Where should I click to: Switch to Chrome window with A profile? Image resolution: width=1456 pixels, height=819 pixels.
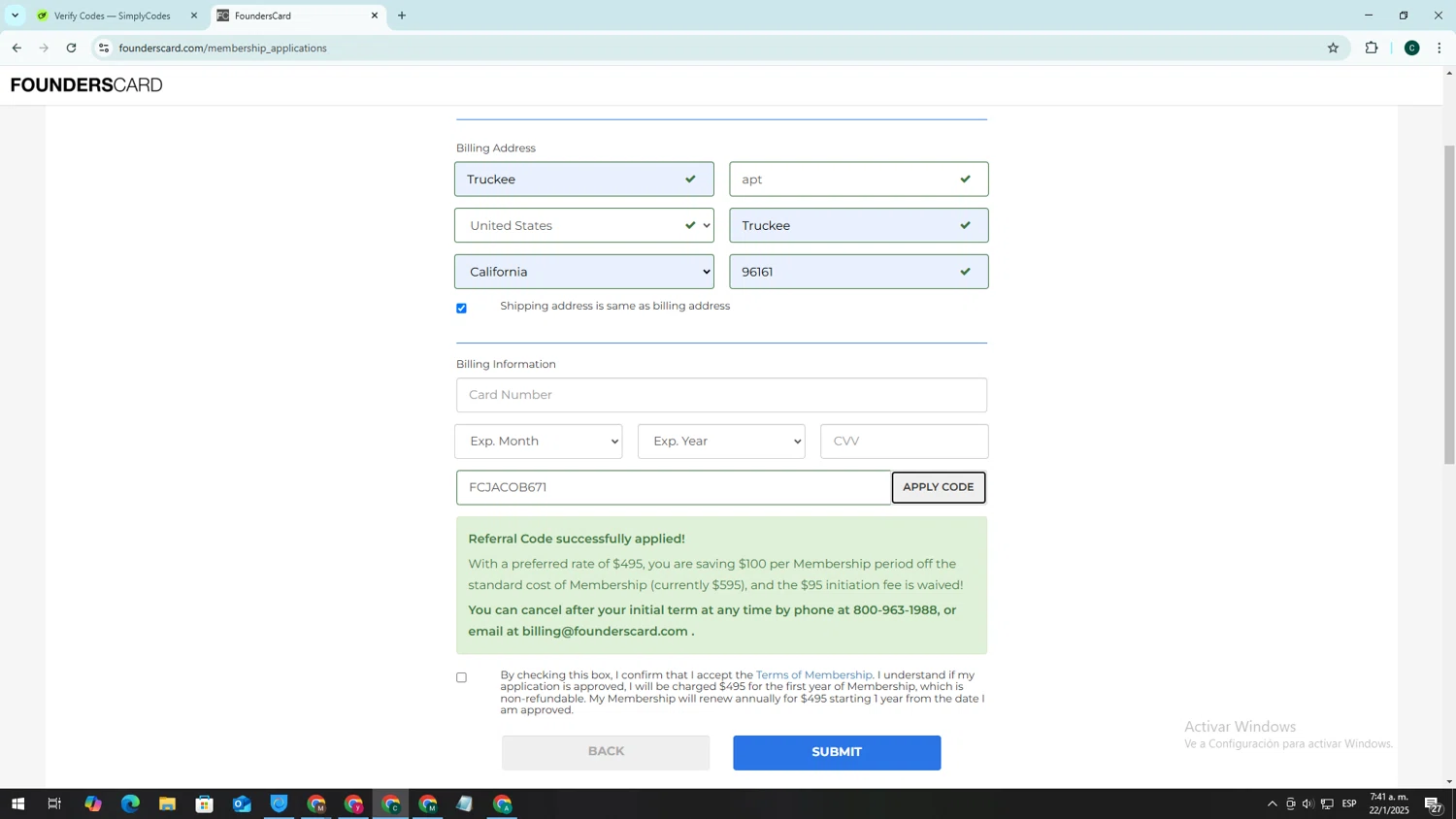click(x=502, y=803)
